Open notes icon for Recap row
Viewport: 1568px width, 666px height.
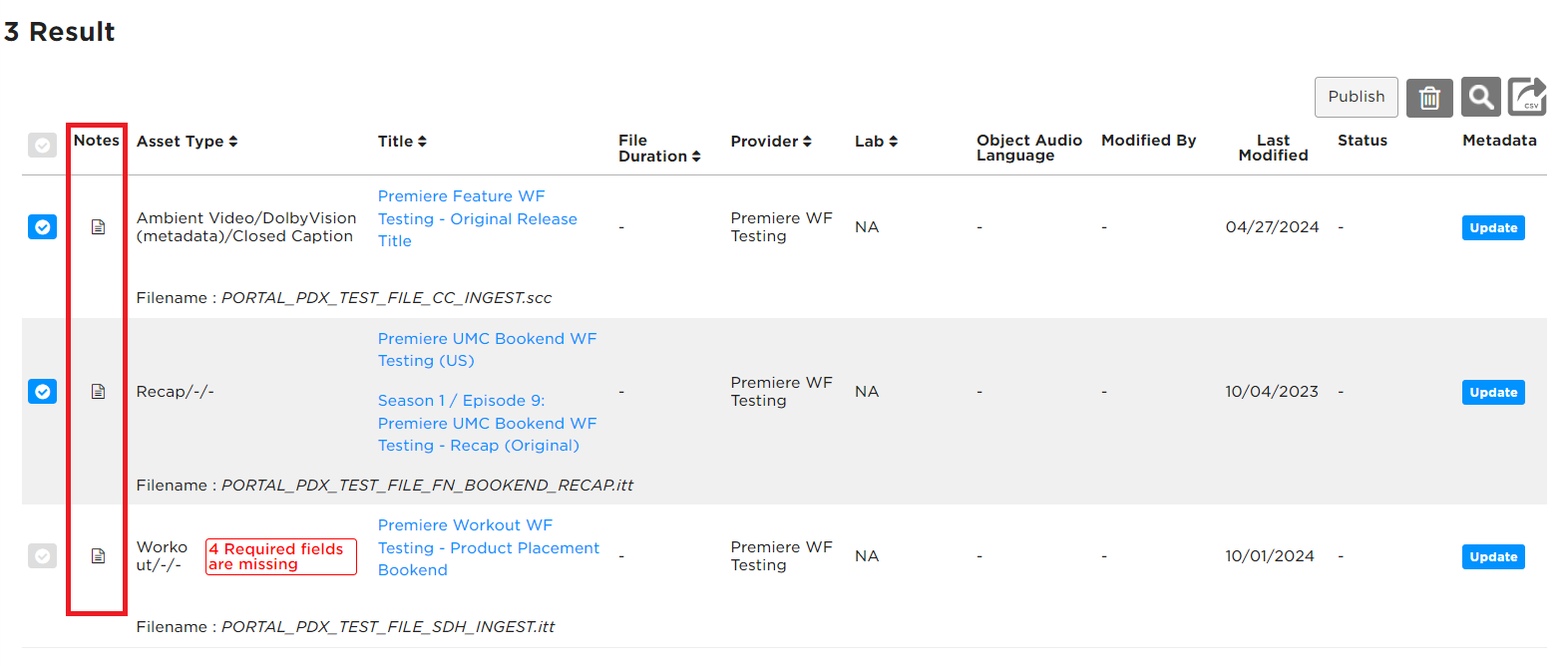point(98,392)
